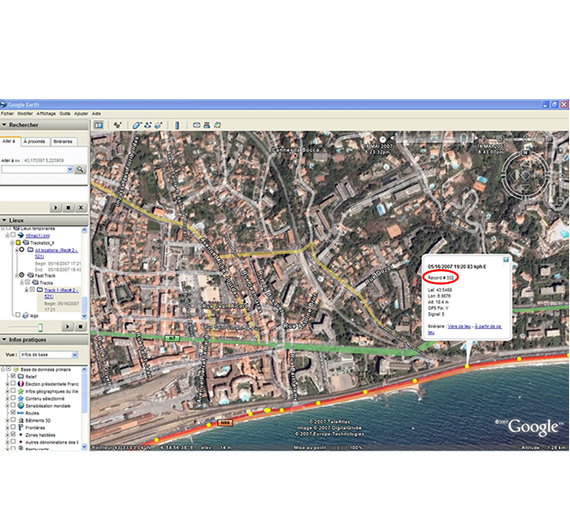Toggle the Élection présidentielle layer checkbox
Viewport: 570px width, 526px height.
pyautogui.click(x=13, y=384)
